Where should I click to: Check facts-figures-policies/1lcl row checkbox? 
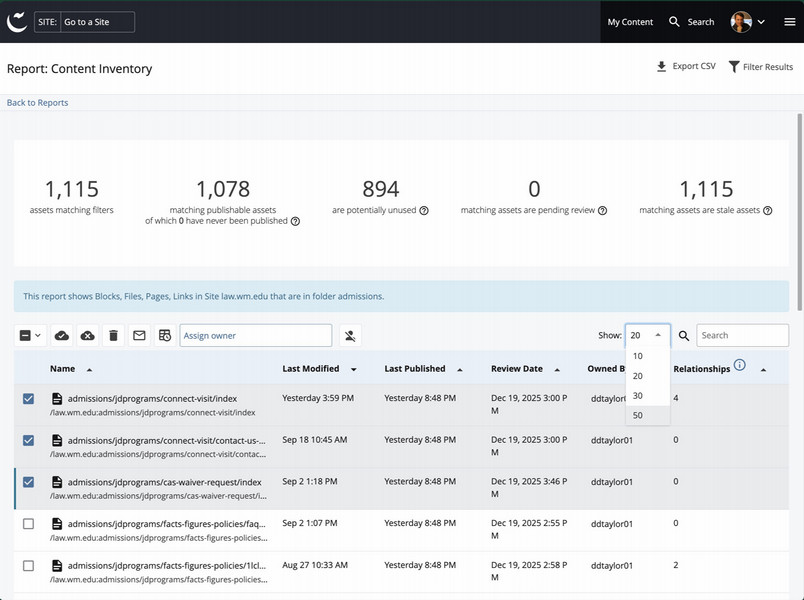[29, 566]
